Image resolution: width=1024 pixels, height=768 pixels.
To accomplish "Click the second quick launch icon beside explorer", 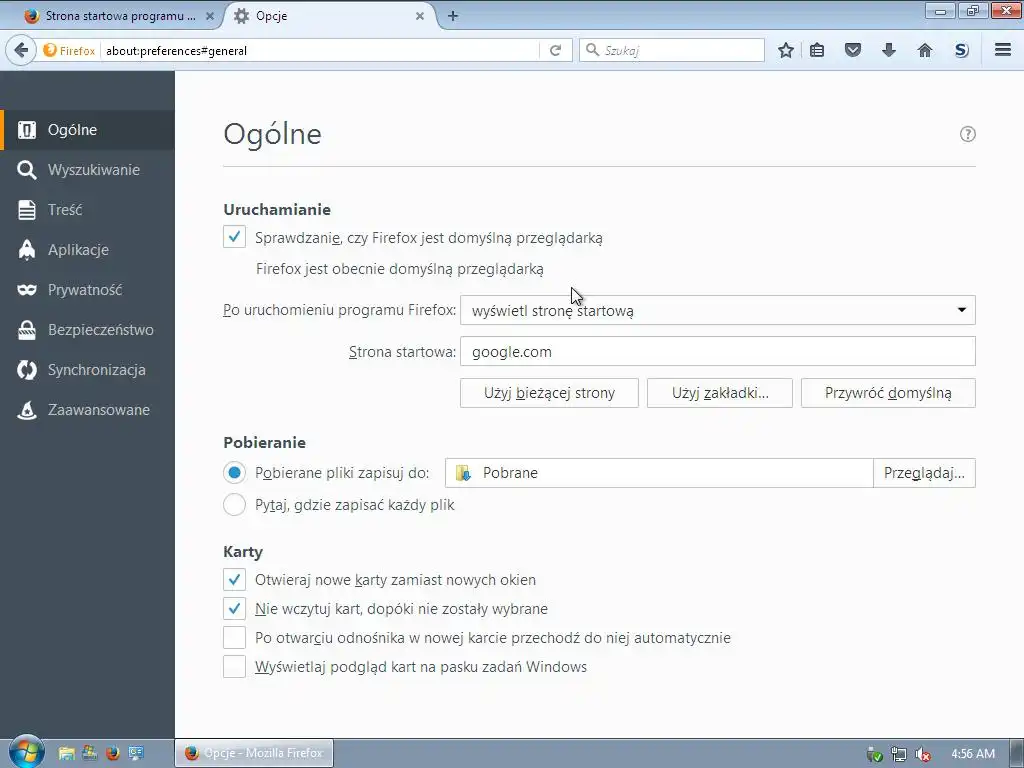I will (89, 753).
